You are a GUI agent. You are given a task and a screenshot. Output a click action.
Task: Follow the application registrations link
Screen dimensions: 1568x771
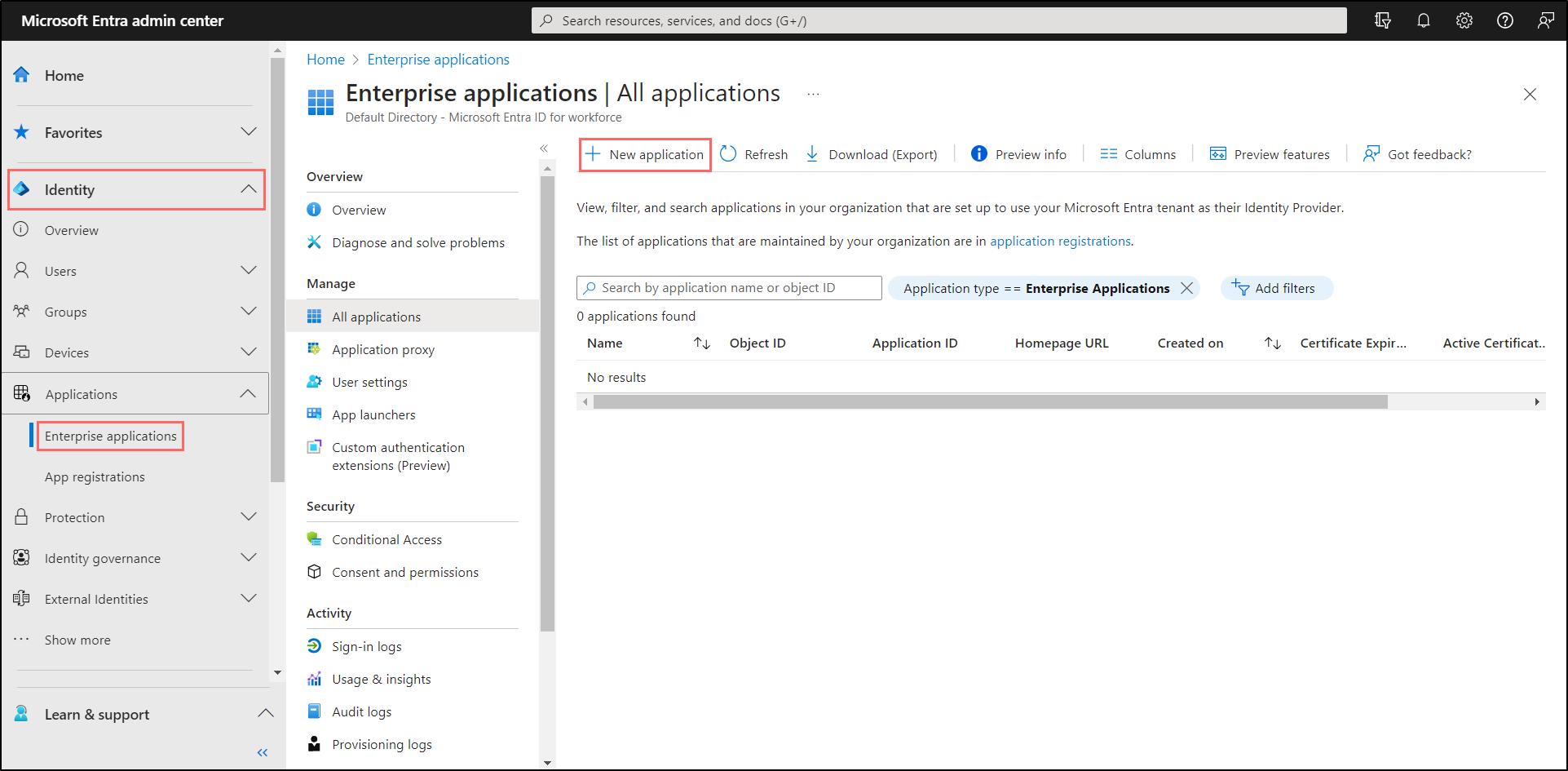1060,241
